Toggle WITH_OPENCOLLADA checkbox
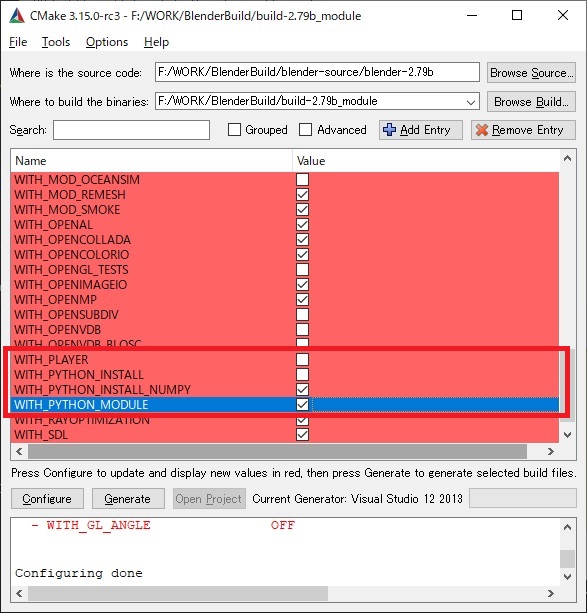The height and width of the screenshot is (613, 587). 302,240
